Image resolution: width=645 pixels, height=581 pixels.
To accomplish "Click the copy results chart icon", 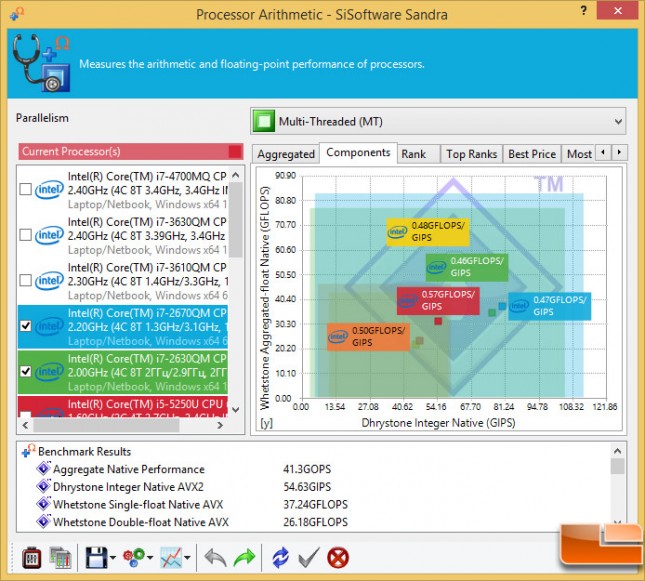I will (60, 558).
